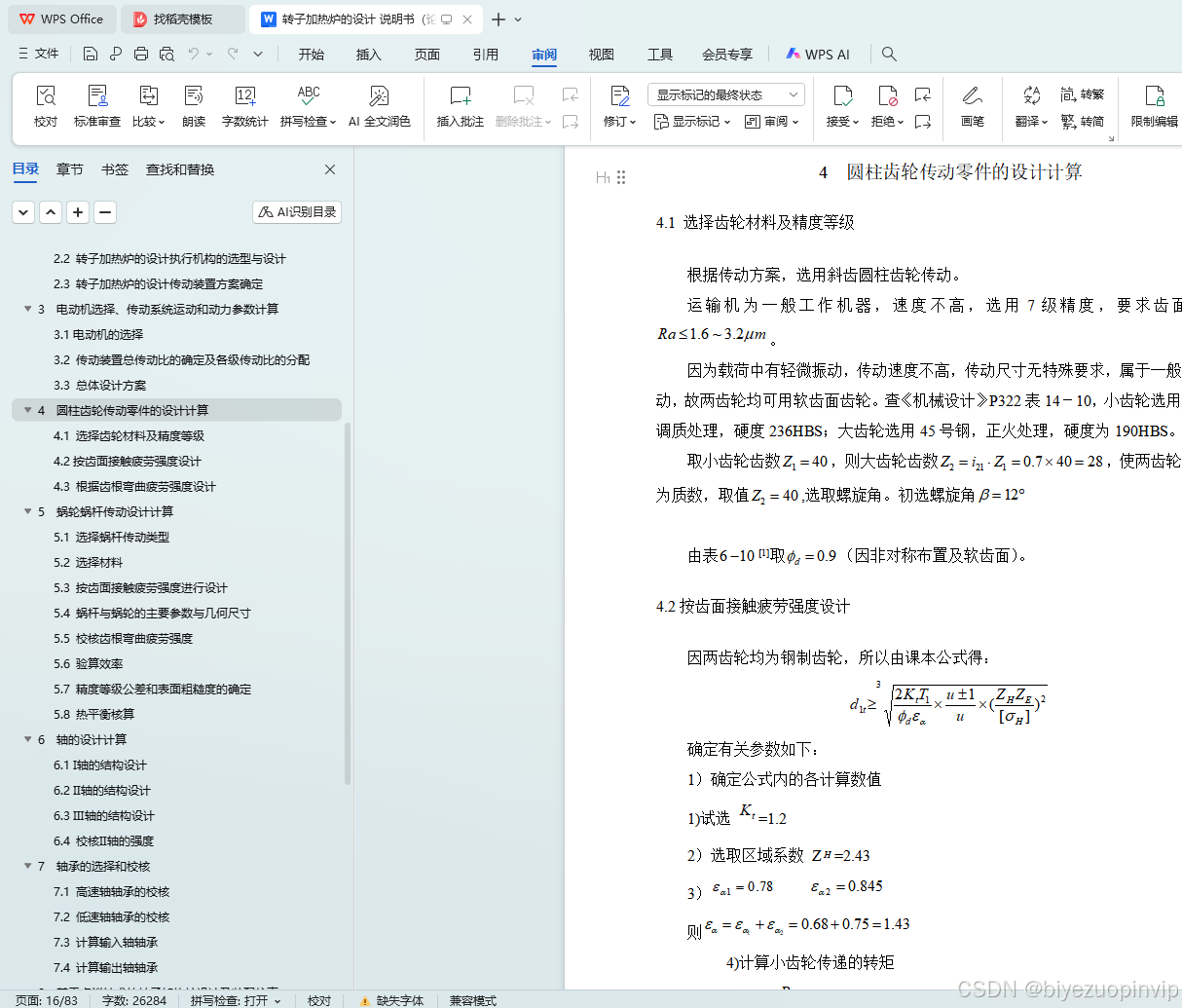Start 朗读 read aloud
Screen dimensions: 1182x1008
pos(194,106)
